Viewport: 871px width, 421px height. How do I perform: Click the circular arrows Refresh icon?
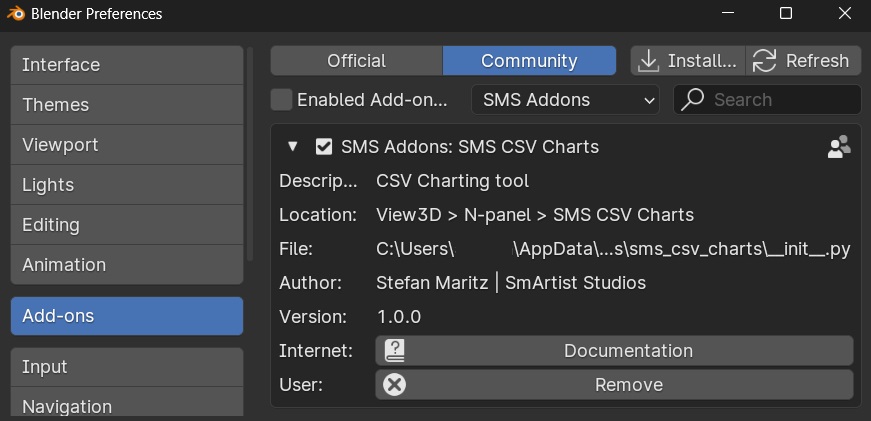click(764, 61)
